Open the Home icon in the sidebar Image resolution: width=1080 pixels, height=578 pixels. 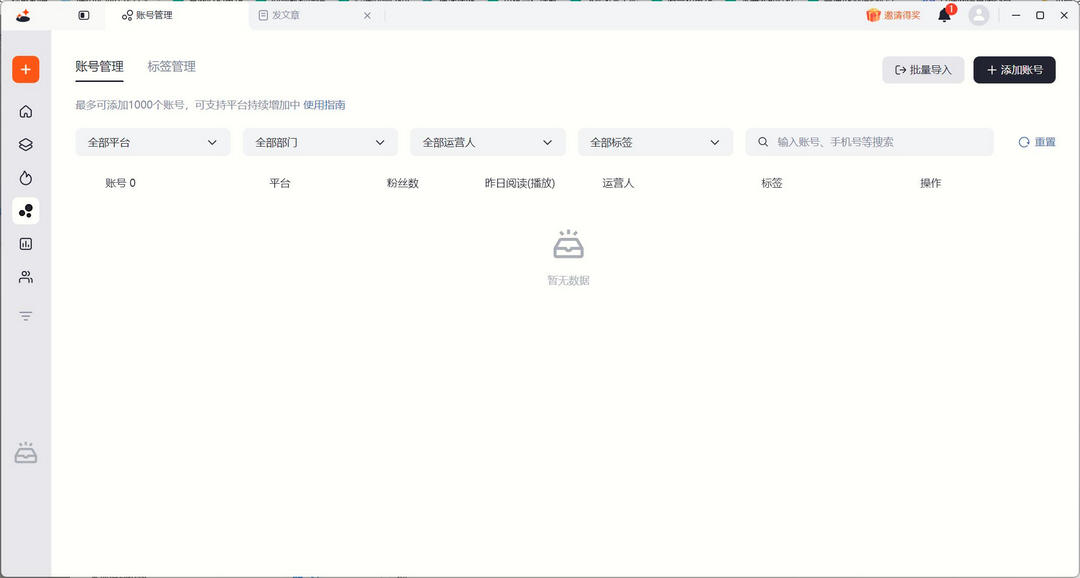point(24,111)
